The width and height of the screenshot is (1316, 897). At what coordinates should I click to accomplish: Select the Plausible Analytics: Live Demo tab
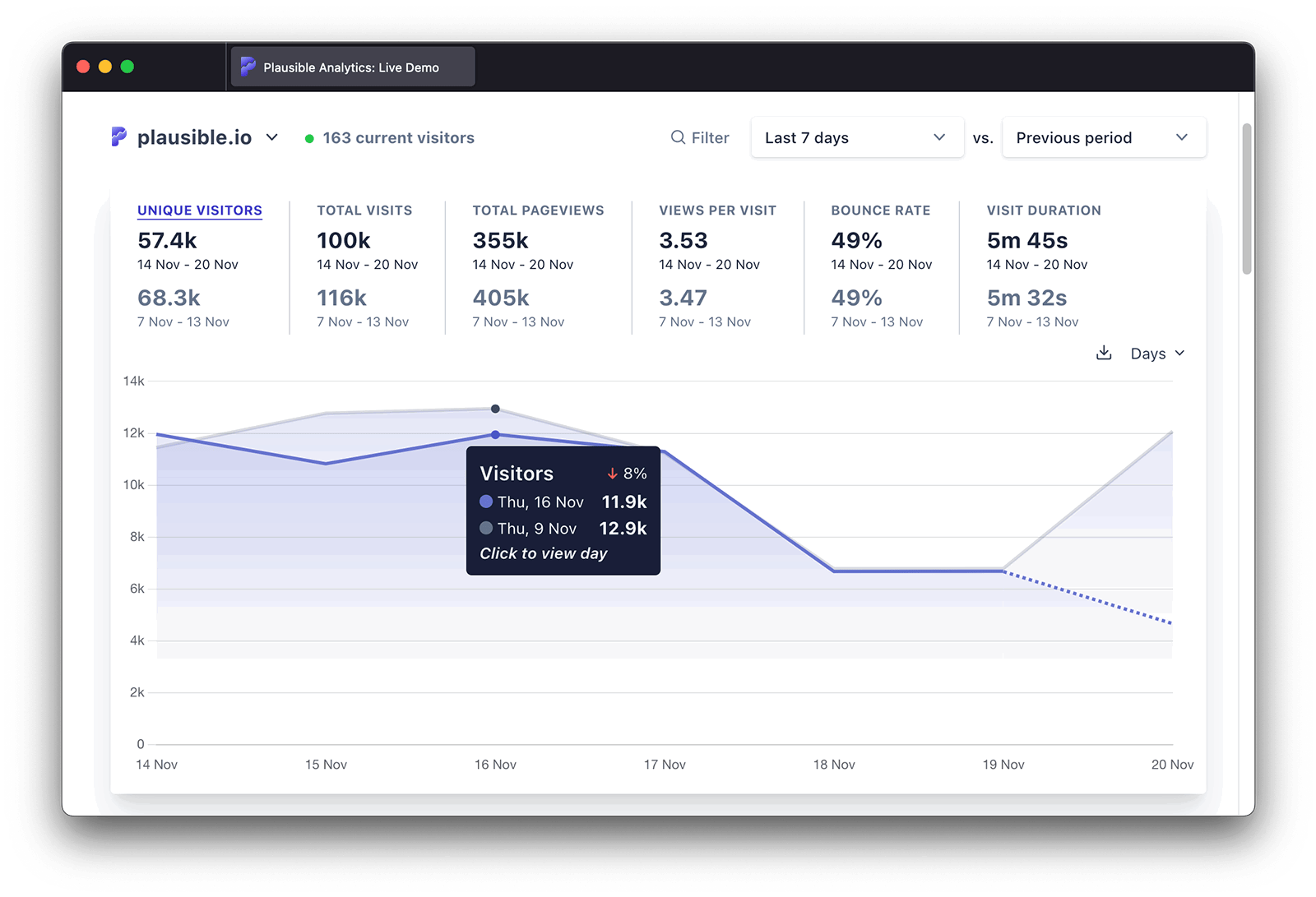[351, 67]
